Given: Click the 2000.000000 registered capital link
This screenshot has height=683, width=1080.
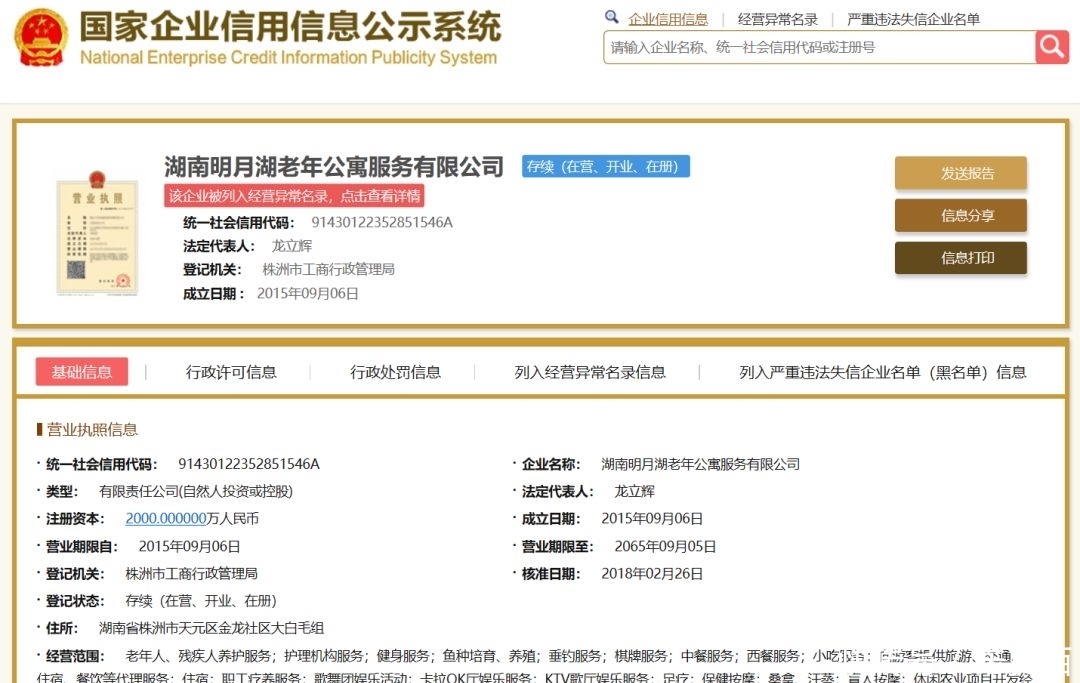Looking at the screenshot, I should pyautogui.click(x=165, y=518).
